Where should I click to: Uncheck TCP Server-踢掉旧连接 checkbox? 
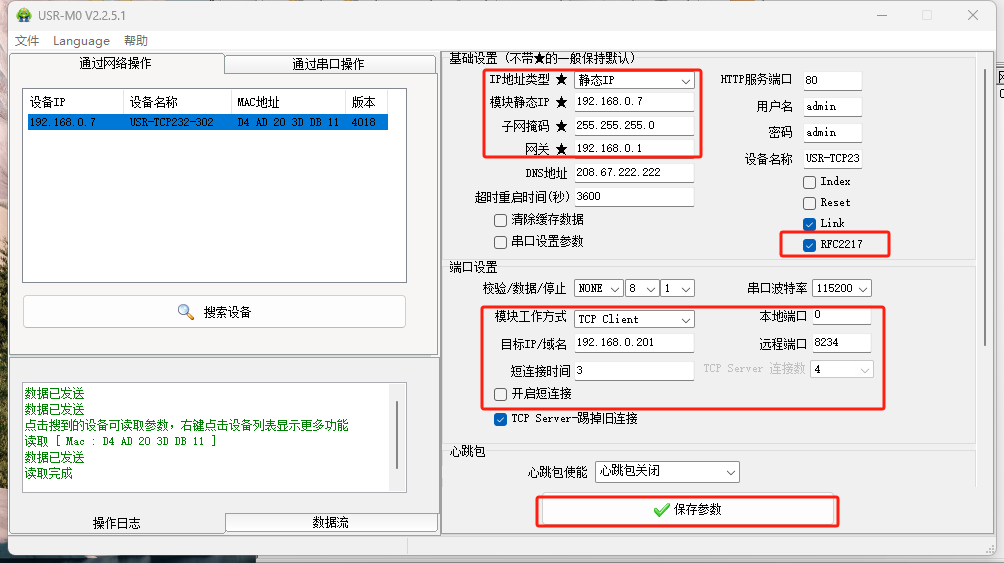(x=501, y=420)
